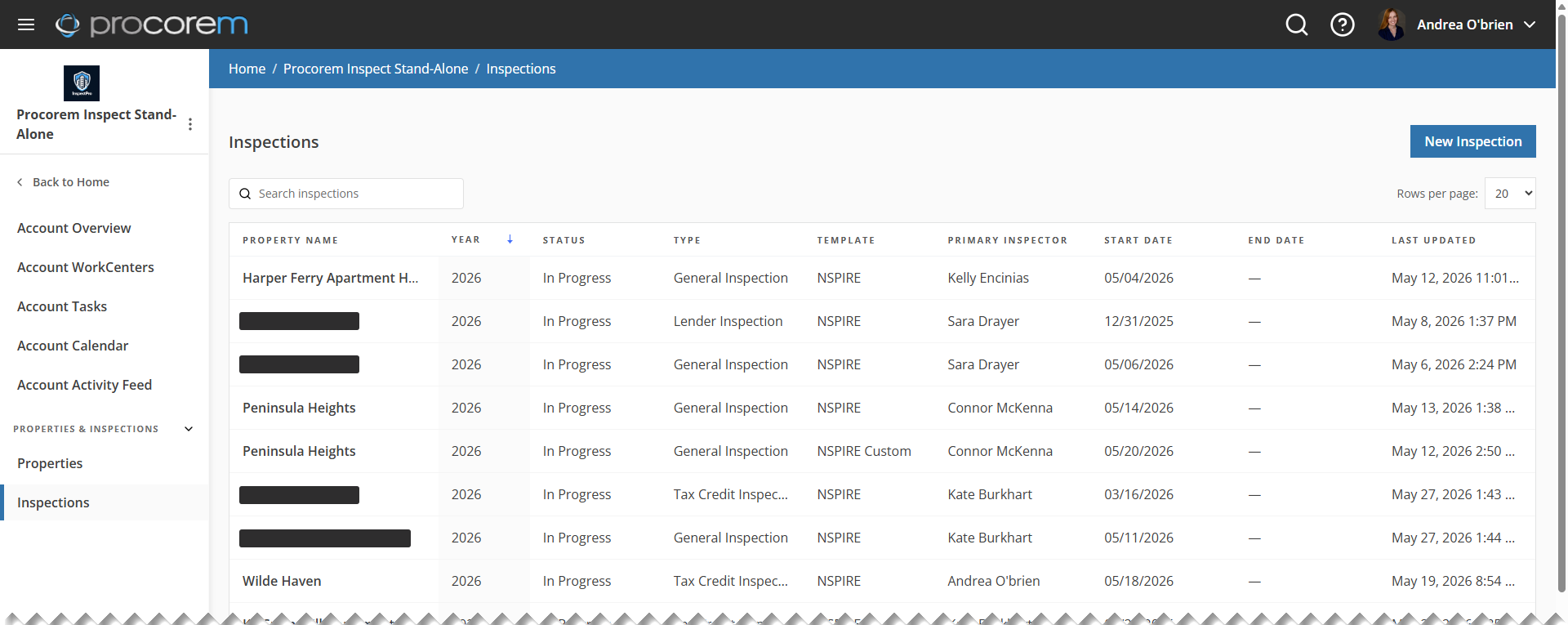Open Properties in the sidebar
1568x625 pixels.
pyautogui.click(x=50, y=463)
